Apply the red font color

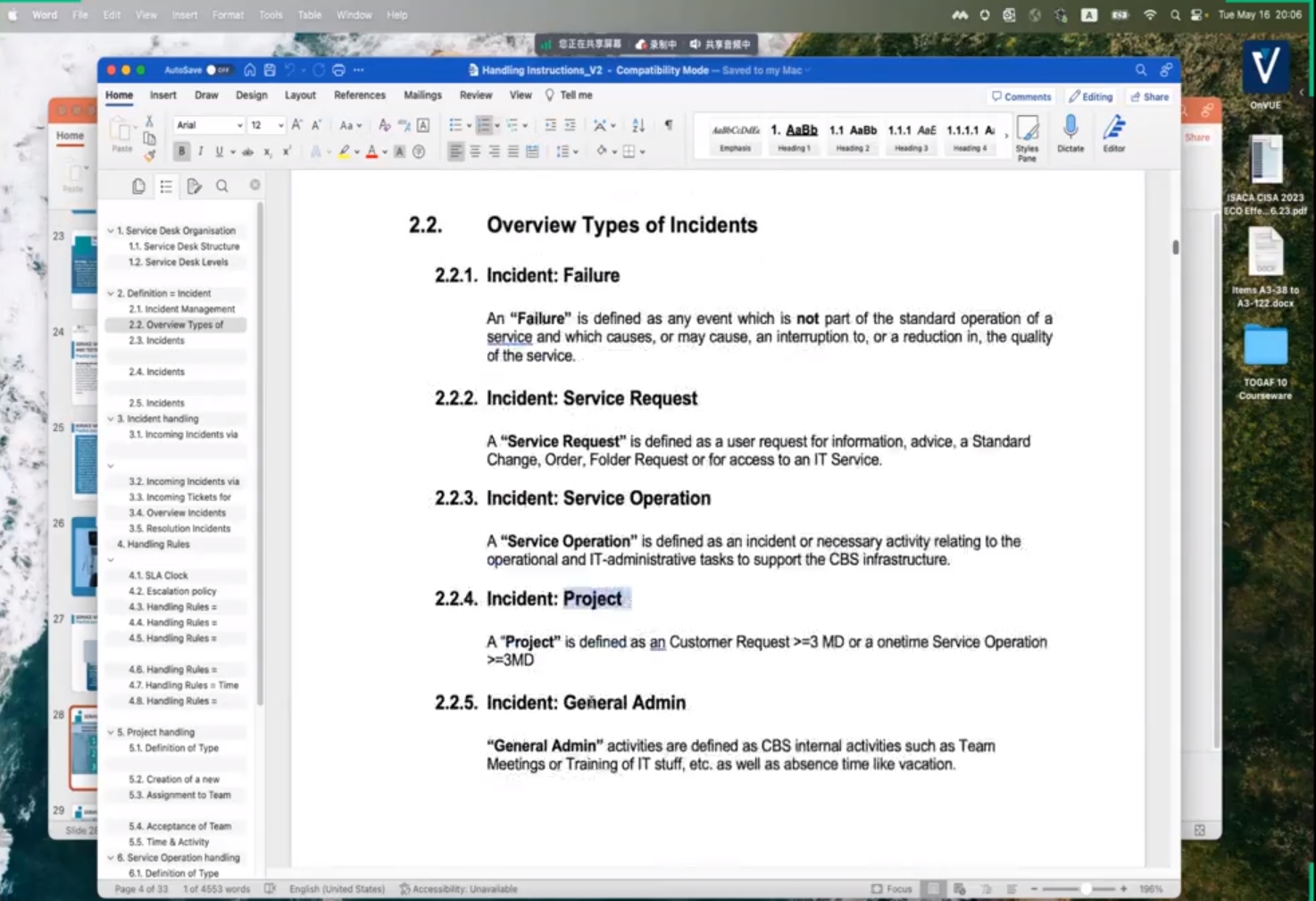372,152
